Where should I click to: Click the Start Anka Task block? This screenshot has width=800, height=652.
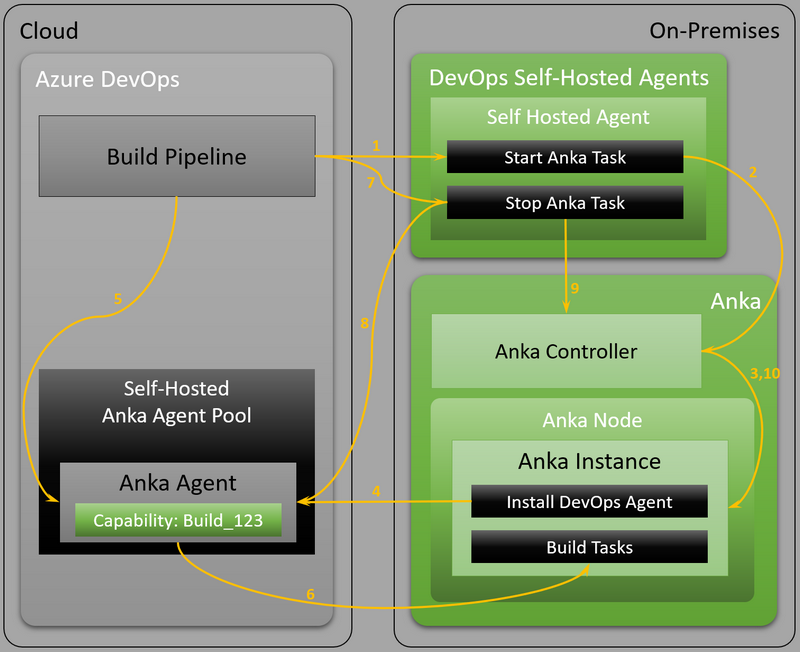pyautogui.click(x=565, y=156)
